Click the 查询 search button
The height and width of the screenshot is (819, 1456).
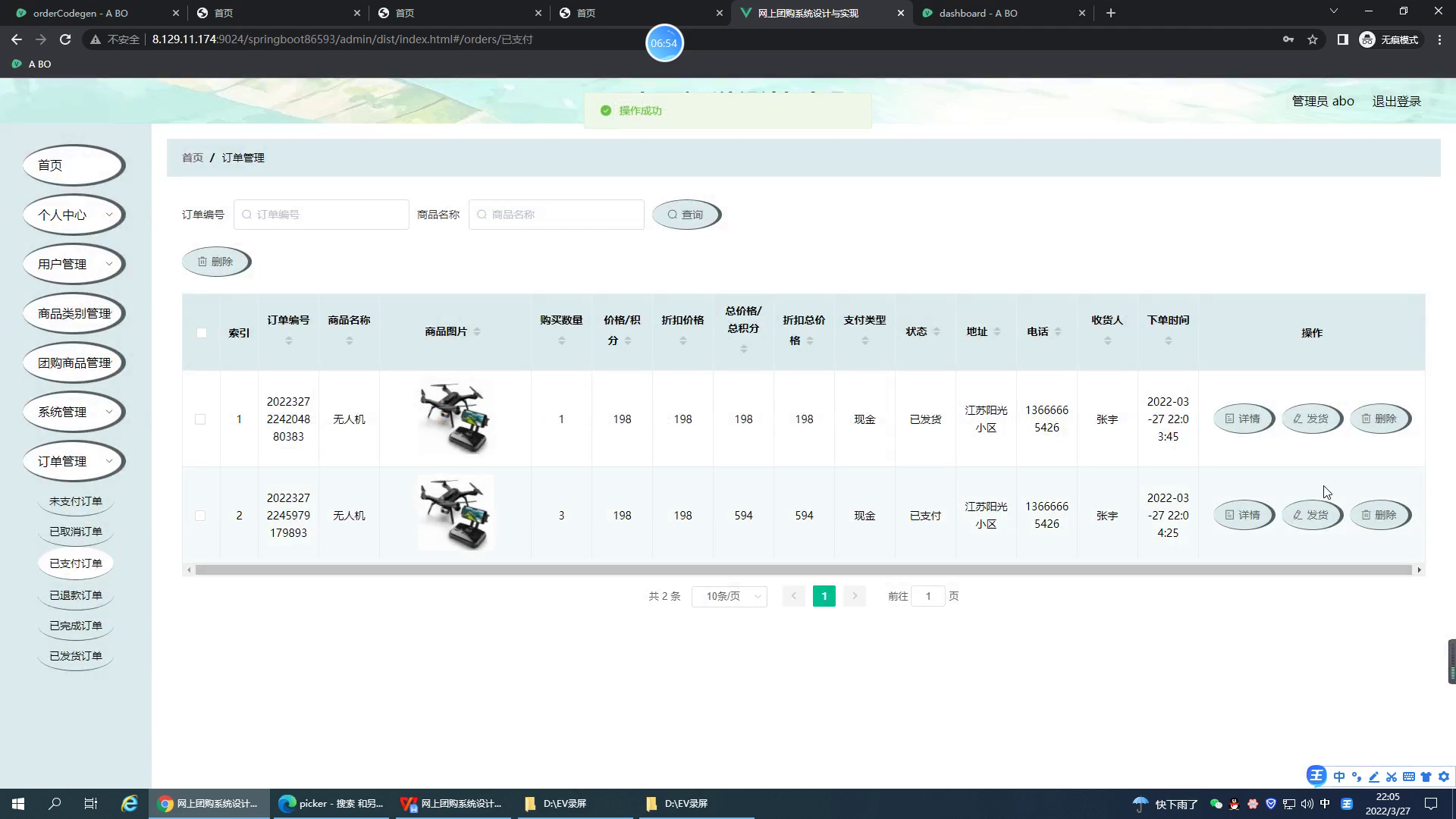686,215
